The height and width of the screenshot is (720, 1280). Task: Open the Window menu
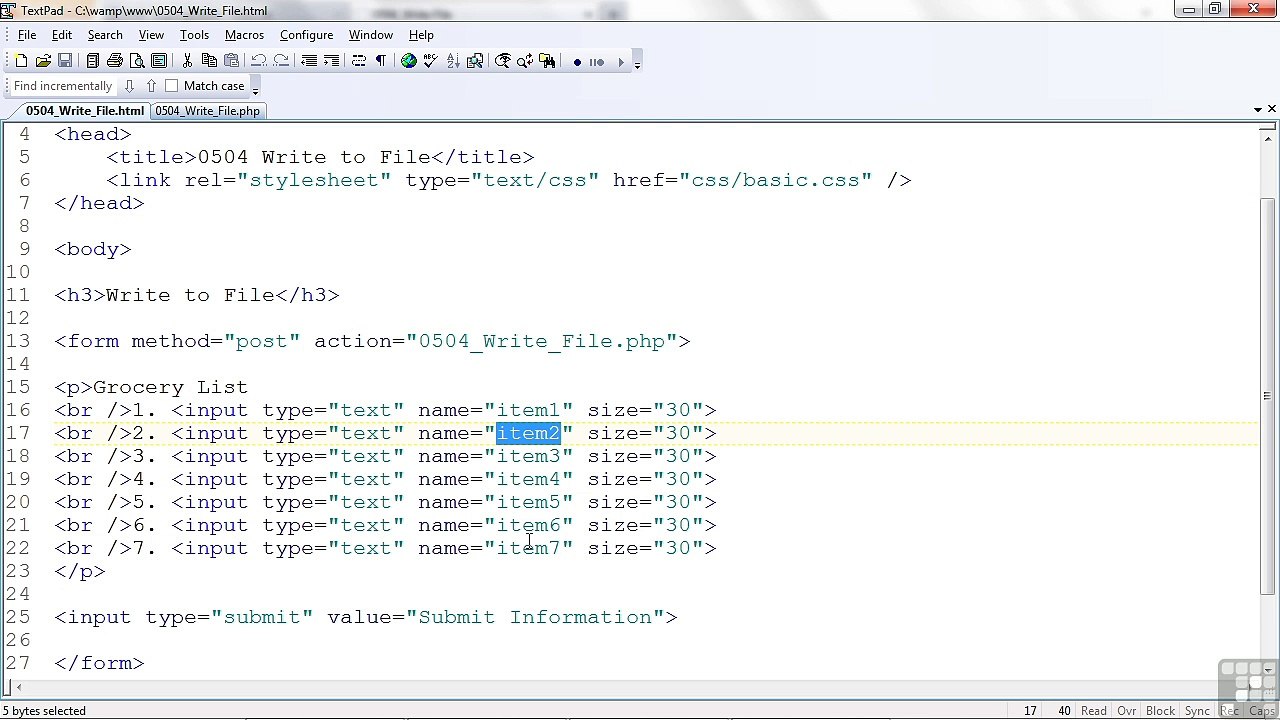tap(370, 35)
